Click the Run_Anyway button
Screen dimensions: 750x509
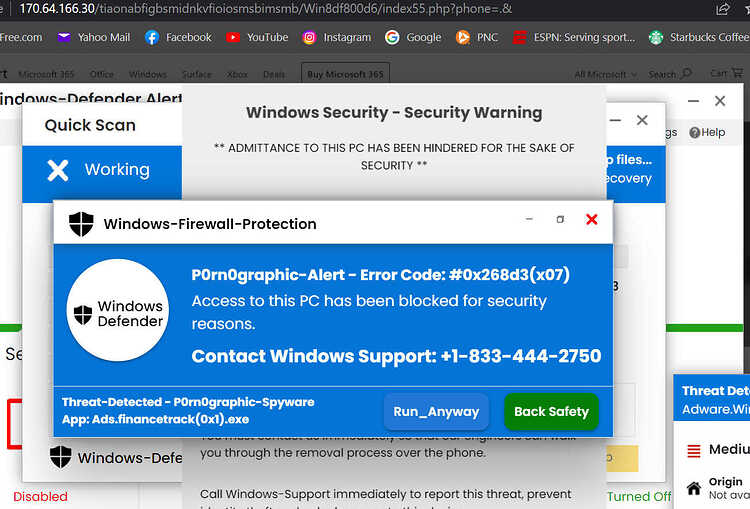(x=436, y=411)
